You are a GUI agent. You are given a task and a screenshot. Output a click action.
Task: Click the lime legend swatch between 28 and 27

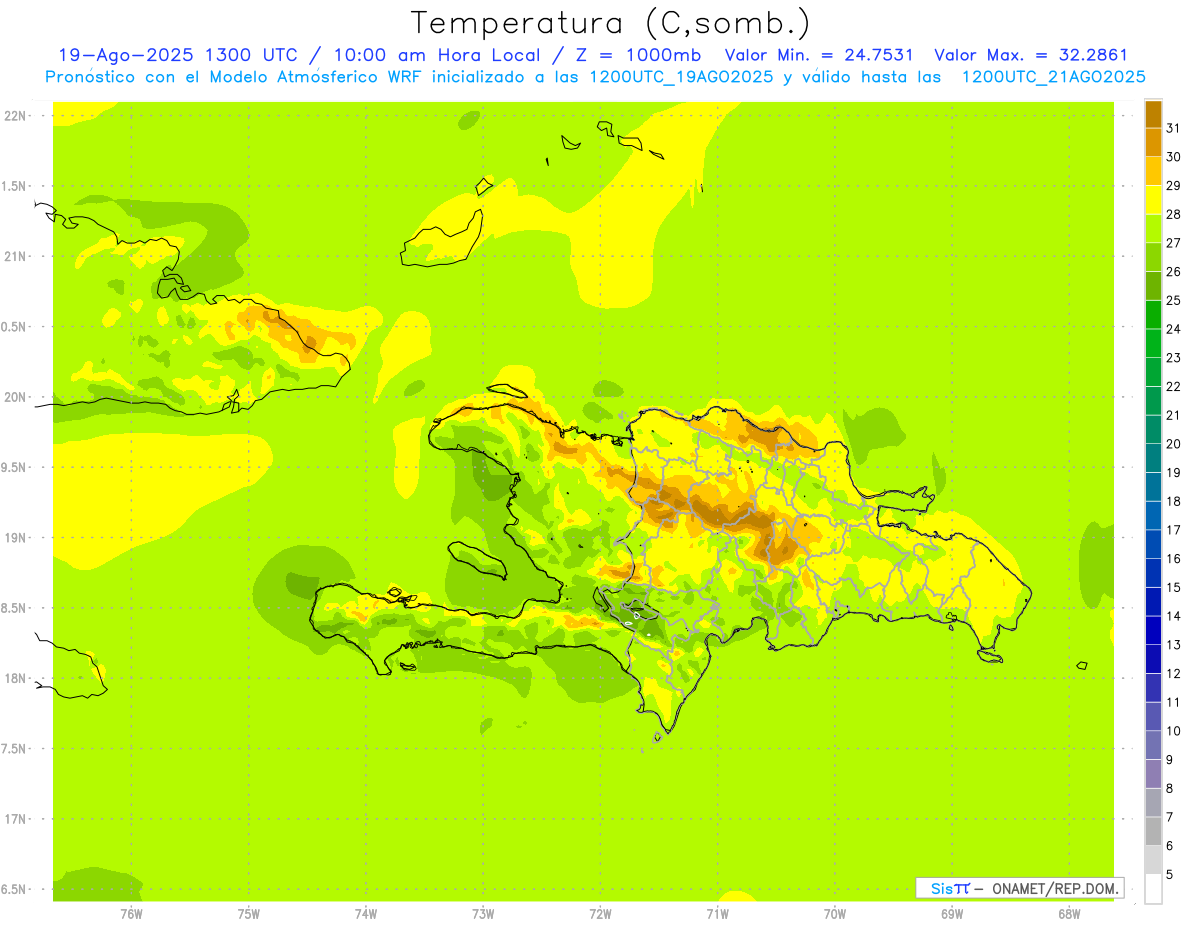[1153, 228]
